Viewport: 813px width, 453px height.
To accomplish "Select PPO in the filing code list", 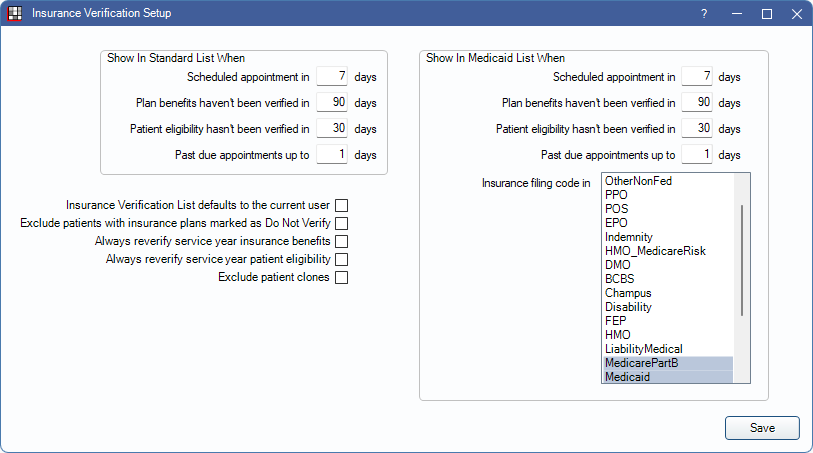I will click(617, 195).
